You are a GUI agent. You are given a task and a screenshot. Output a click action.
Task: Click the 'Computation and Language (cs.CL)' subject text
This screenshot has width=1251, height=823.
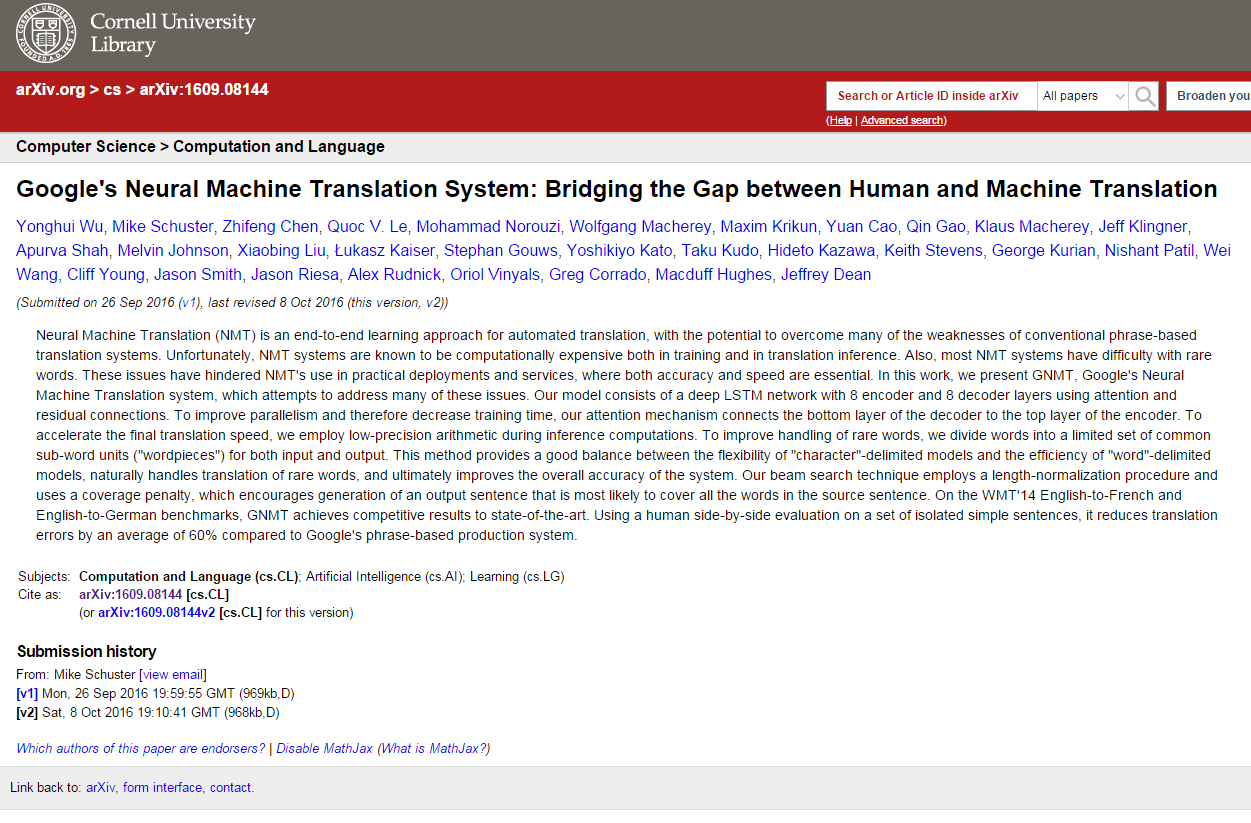click(189, 576)
